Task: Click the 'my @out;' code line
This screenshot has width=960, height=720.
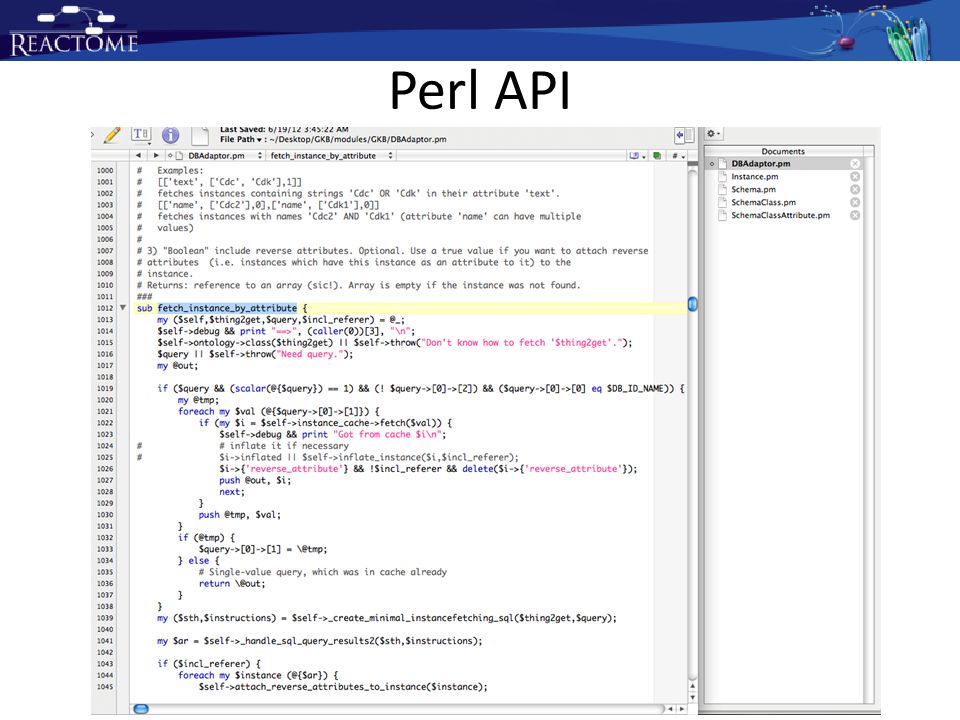Action: [178, 366]
